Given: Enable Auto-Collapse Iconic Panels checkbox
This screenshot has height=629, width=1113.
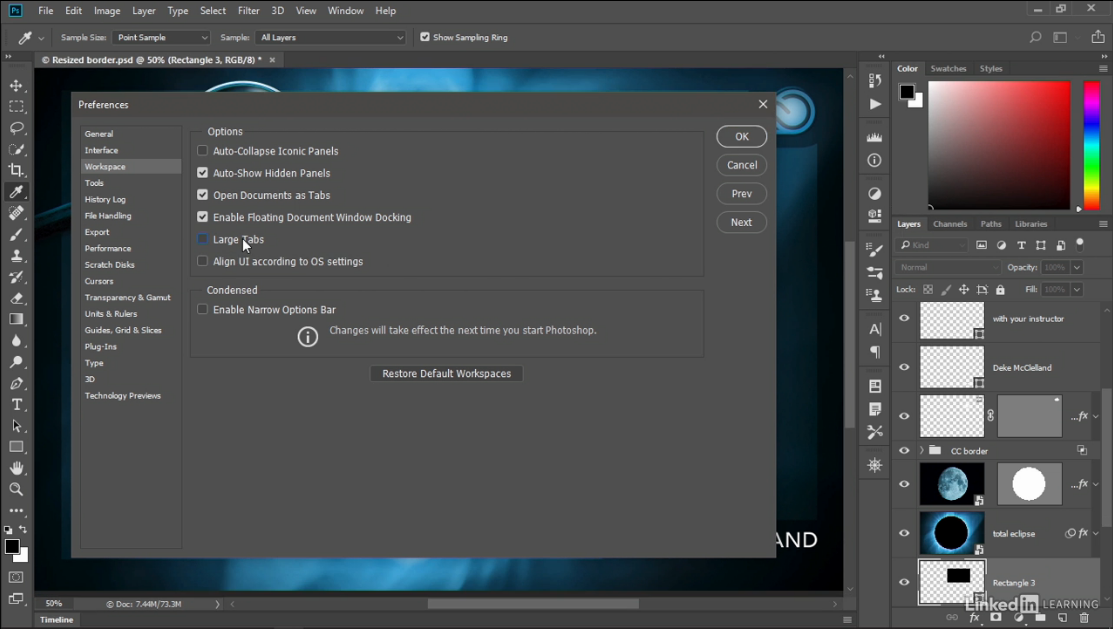Looking at the screenshot, I should click(202, 151).
